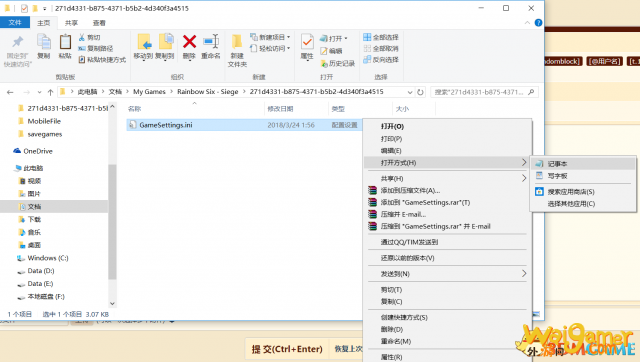
Task: Click the Cut (剪切) ribbon item
Action: pos(89,38)
